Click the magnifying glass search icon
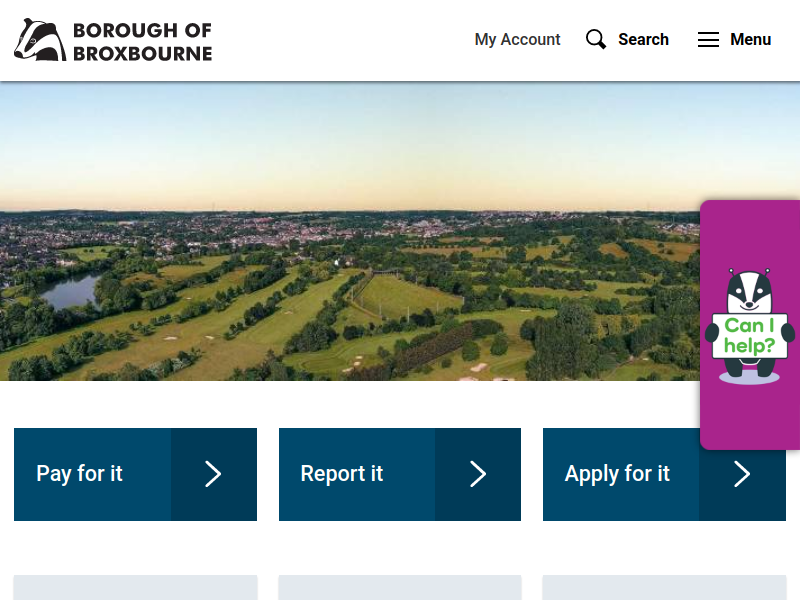Viewport: 800px width, 600px height. pos(596,39)
